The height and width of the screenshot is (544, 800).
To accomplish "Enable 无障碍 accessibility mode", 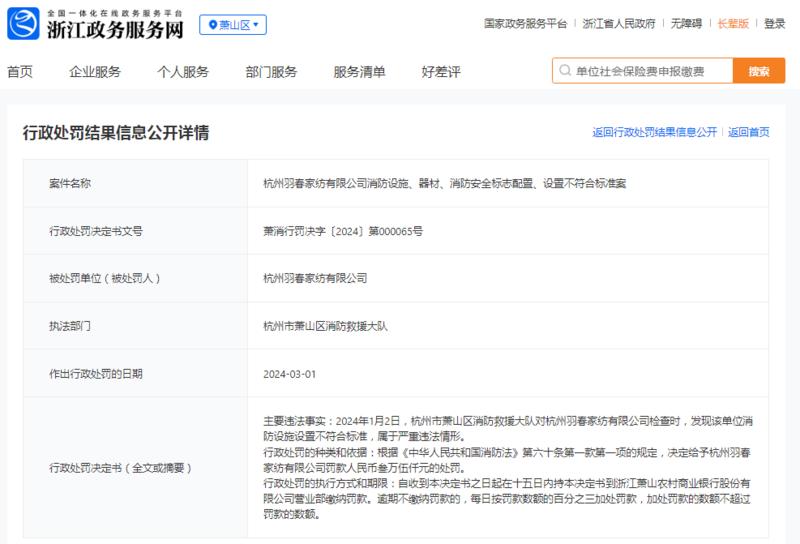I will 686,23.
